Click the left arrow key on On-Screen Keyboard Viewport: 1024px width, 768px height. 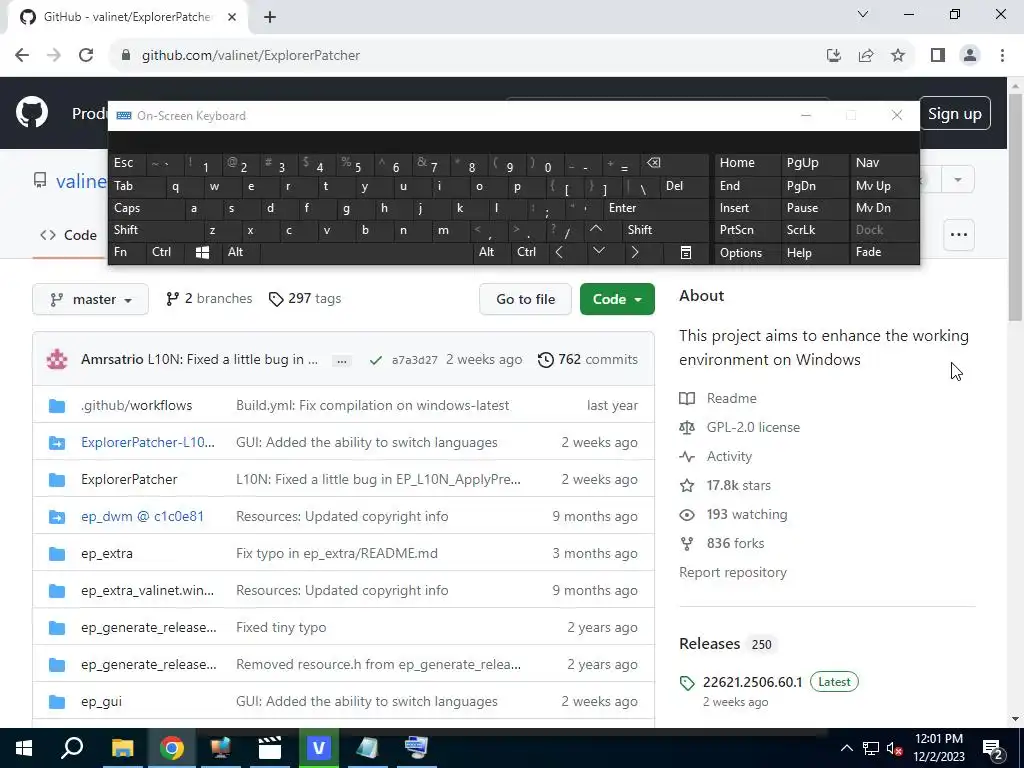[x=559, y=252]
